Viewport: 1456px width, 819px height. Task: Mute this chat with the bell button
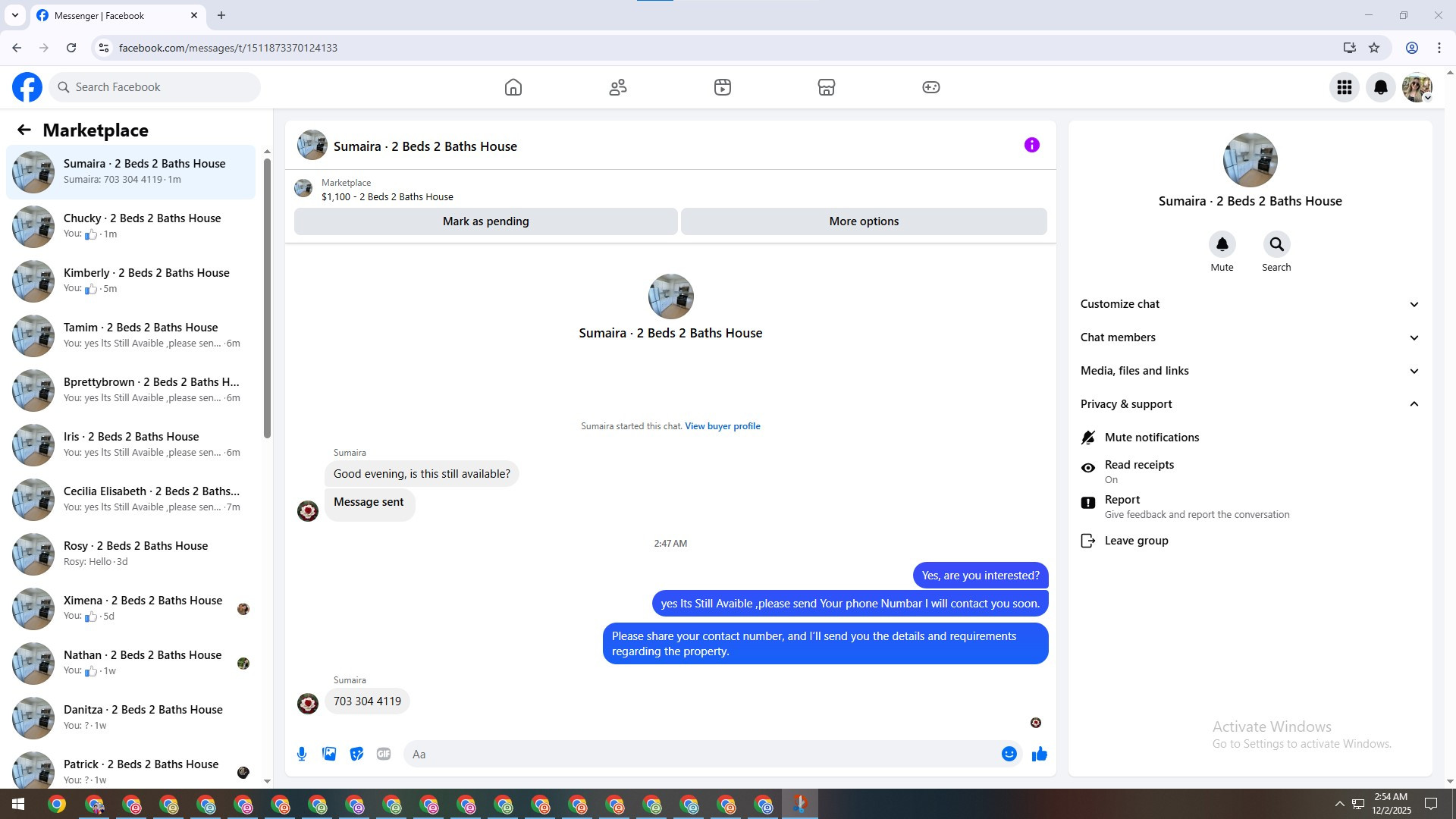tap(1222, 245)
